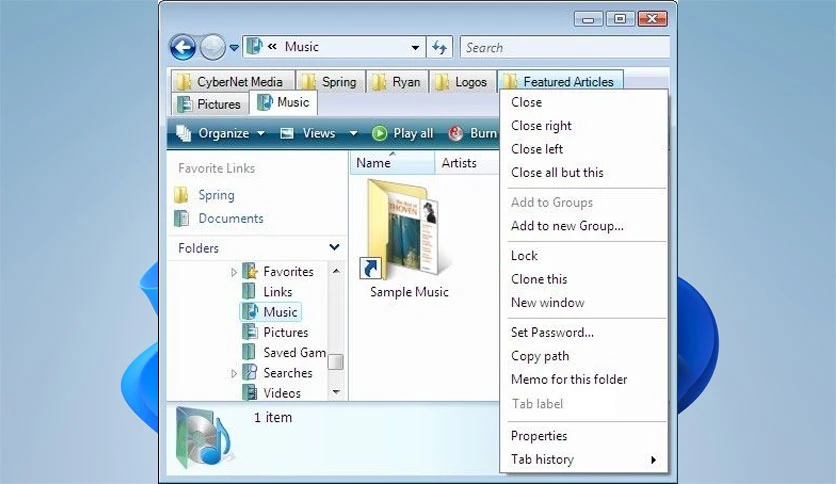Switch to the Ryan tab
Viewport: 836px width, 484px height.
398,82
